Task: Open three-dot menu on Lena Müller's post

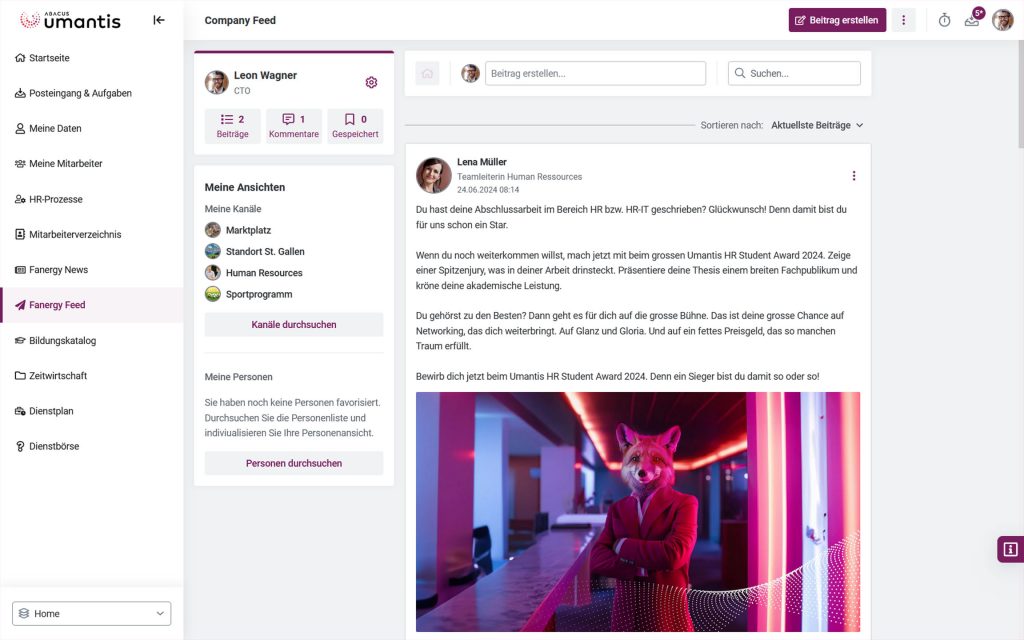Action: pyautogui.click(x=853, y=176)
